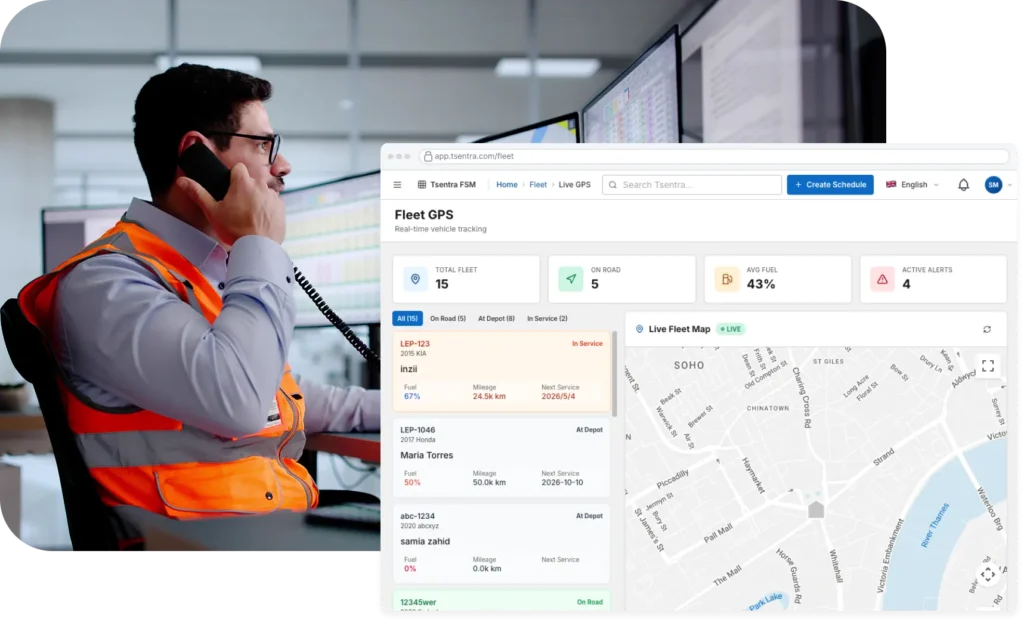Go to Home breadcrumb link

507,185
